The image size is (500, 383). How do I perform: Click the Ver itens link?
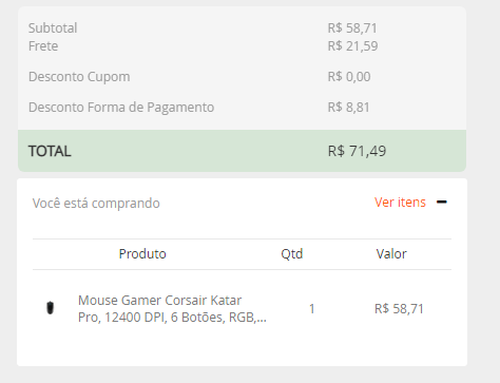point(400,202)
